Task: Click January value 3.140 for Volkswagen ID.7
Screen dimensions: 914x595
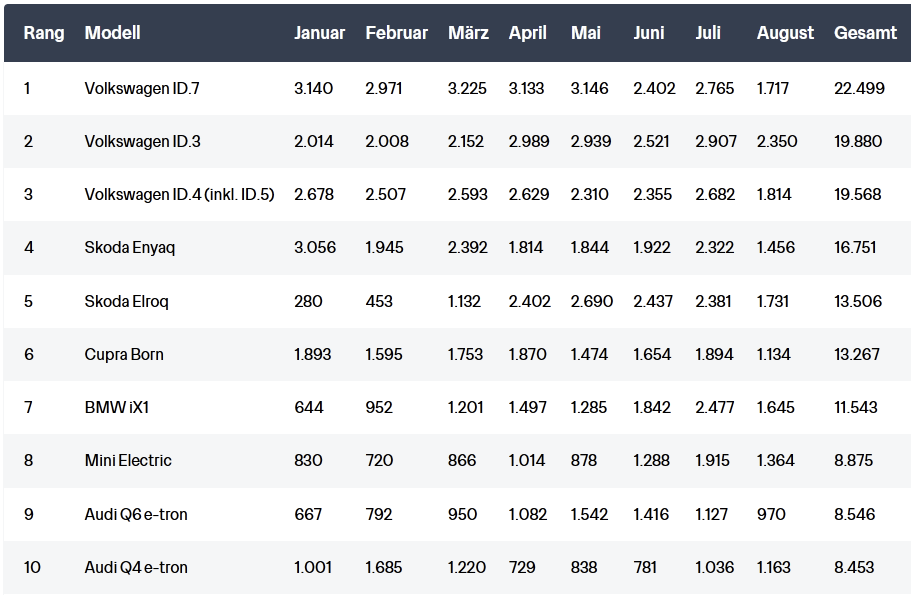Action: 314,89
